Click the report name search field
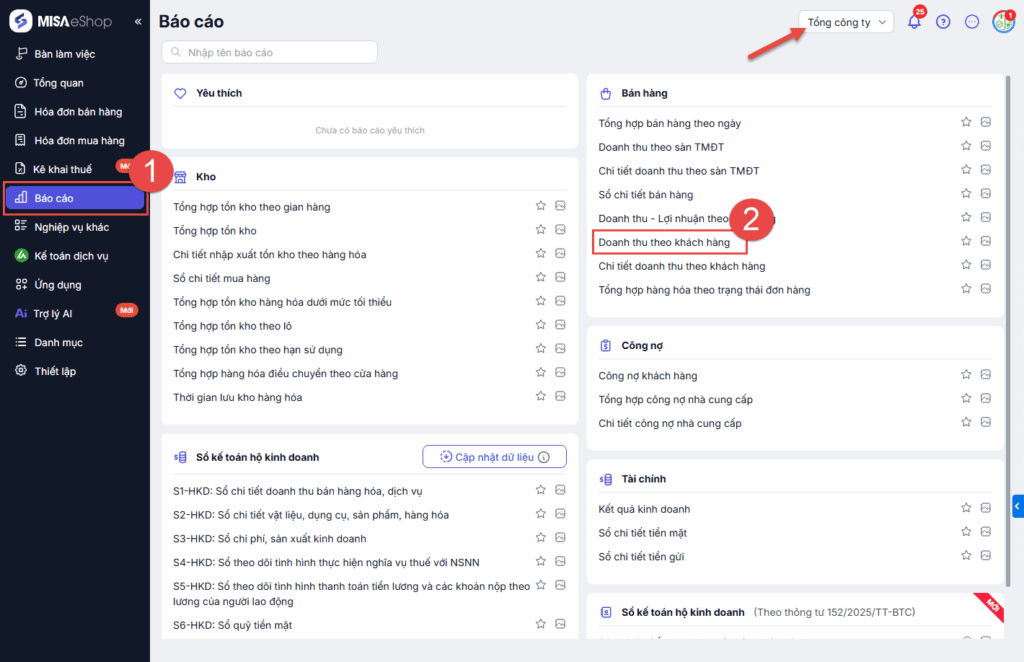The height and width of the screenshot is (662, 1024). [x=270, y=52]
